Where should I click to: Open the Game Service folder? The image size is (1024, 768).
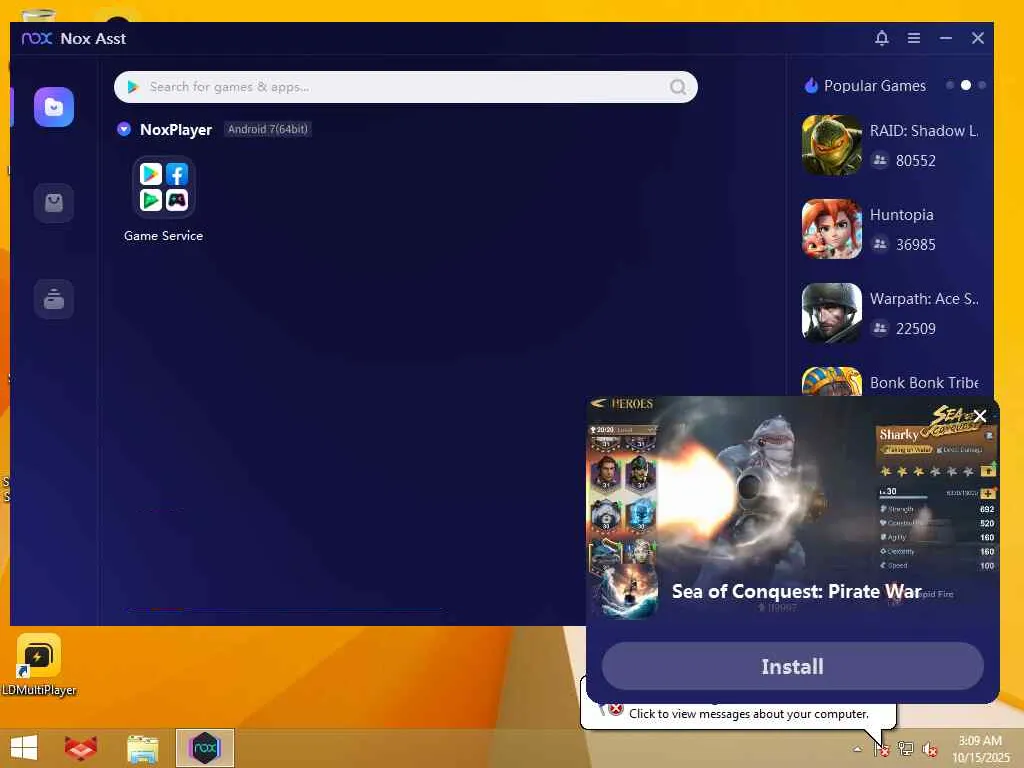pos(163,187)
